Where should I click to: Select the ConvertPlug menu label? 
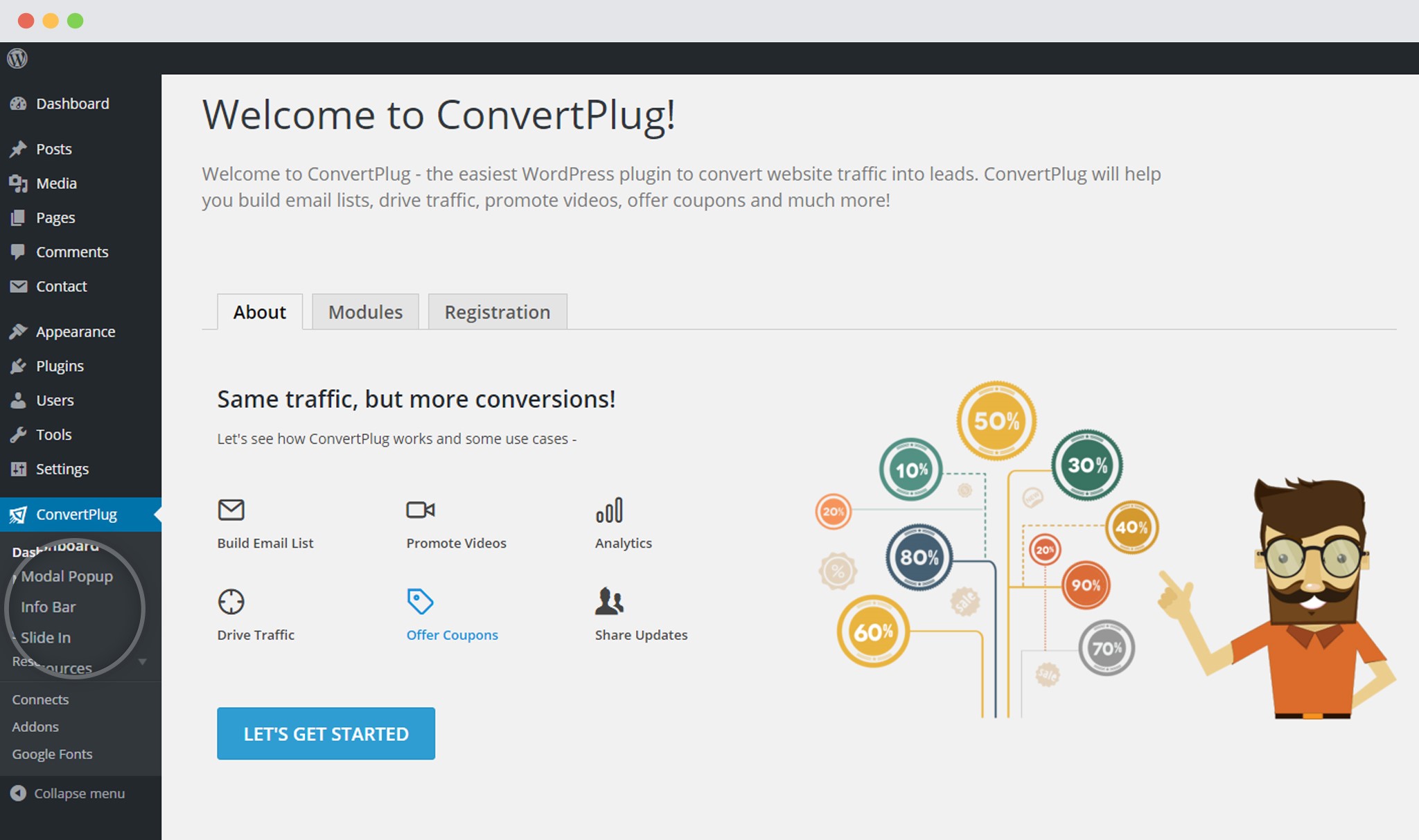click(x=76, y=515)
